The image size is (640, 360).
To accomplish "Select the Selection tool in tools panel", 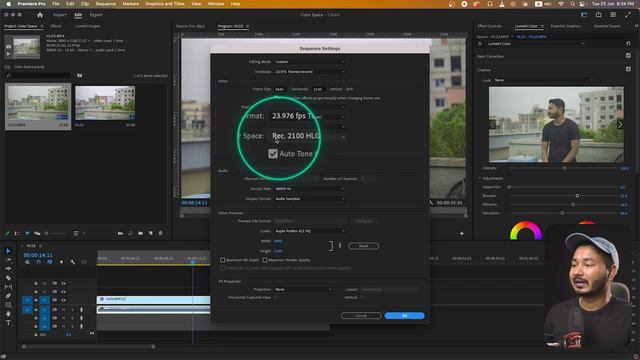I will click(x=8, y=251).
